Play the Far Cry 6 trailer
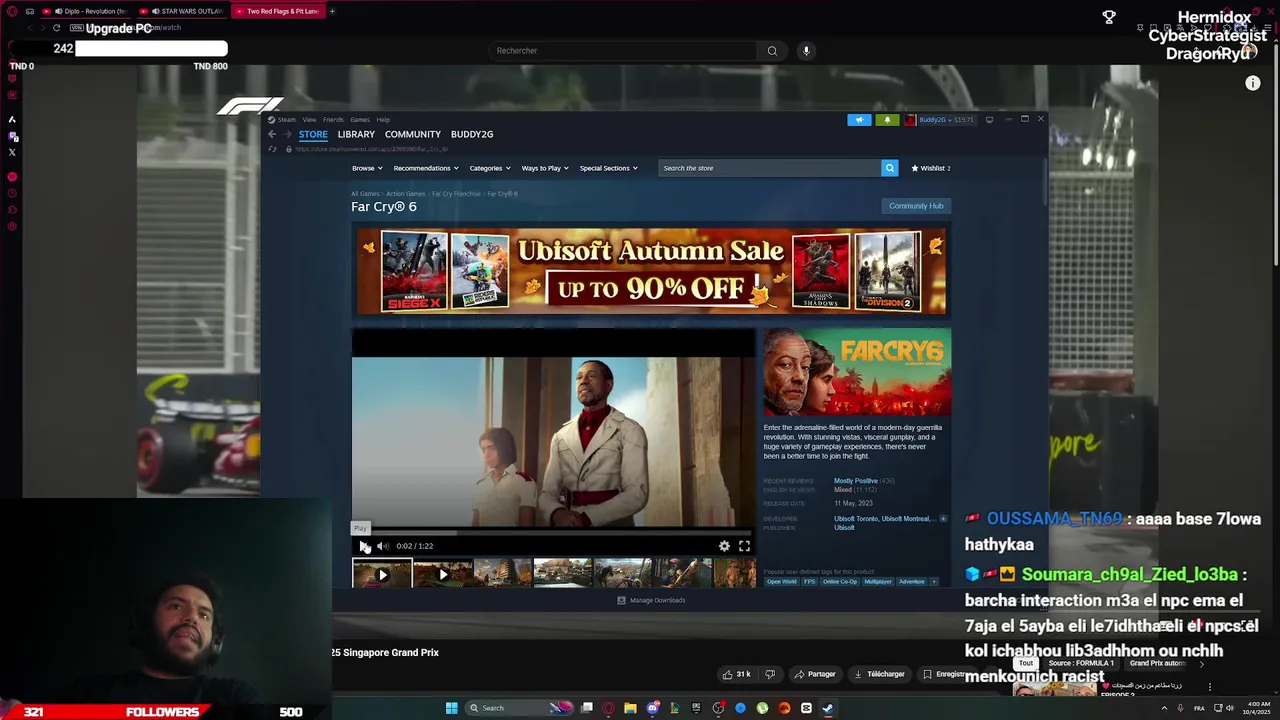 (x=364, y=546)
